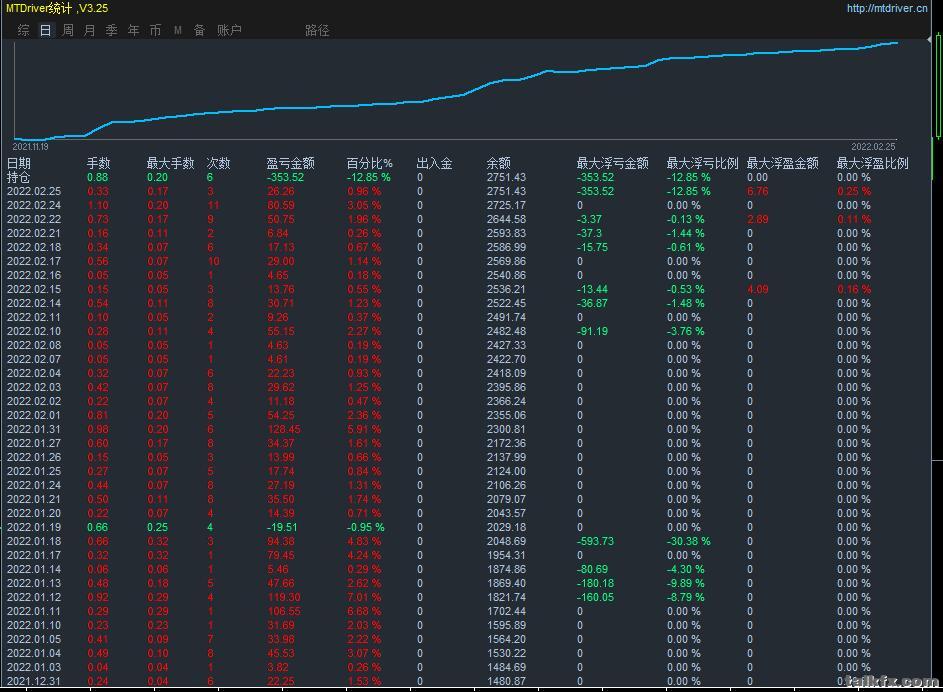
Task: Switch to the 年 yearly tab
Action: point(134,30)
